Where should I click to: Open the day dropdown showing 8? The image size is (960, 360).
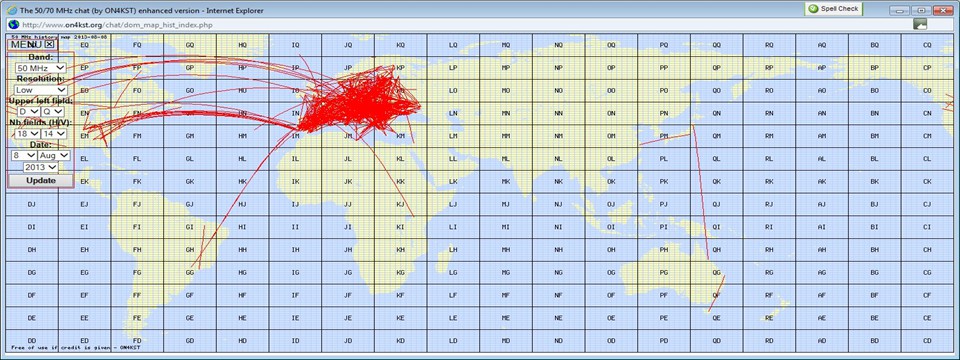pos(24,156)
